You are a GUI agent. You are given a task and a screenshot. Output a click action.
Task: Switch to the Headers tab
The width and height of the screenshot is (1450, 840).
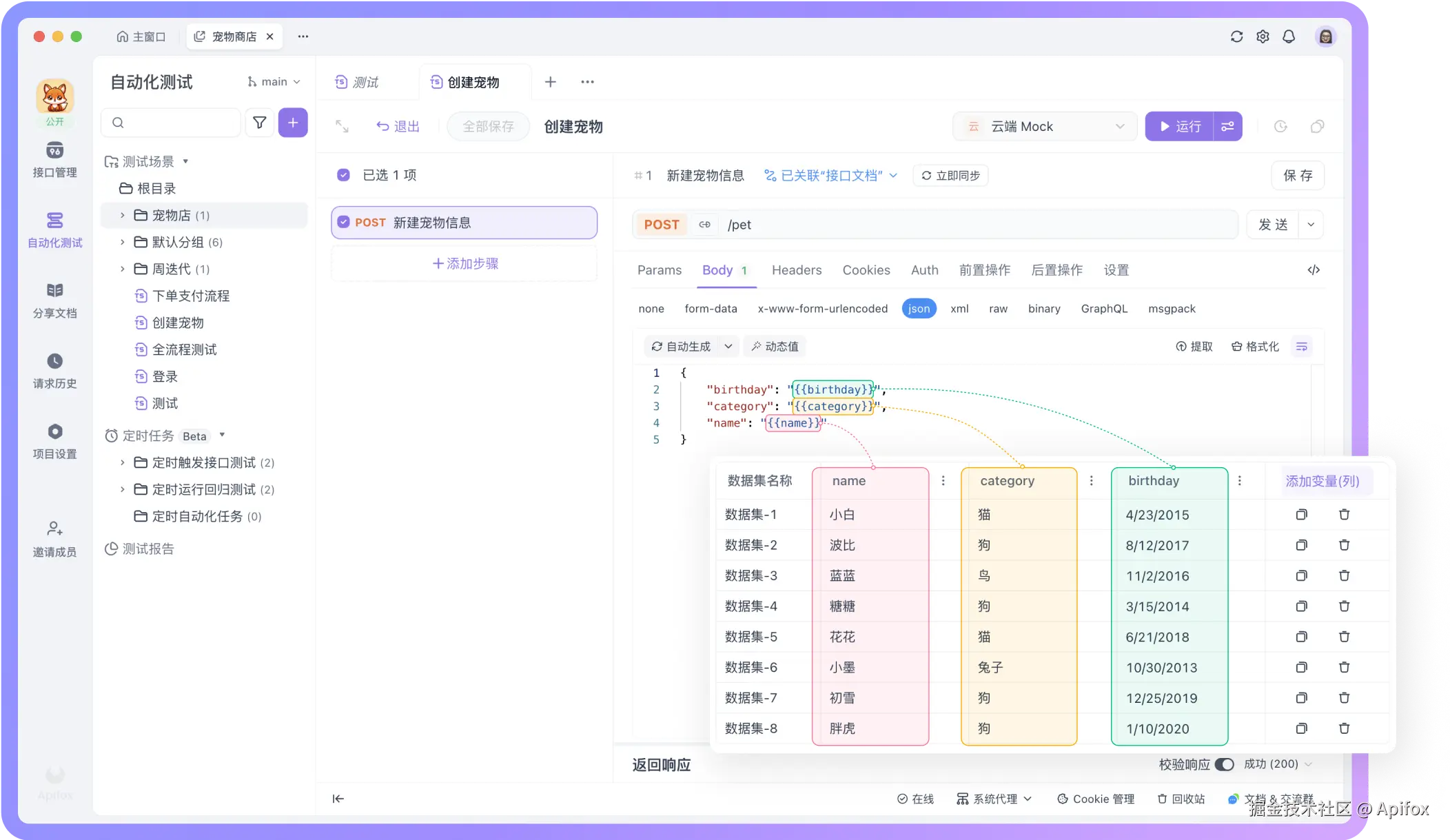coord(797,270)
